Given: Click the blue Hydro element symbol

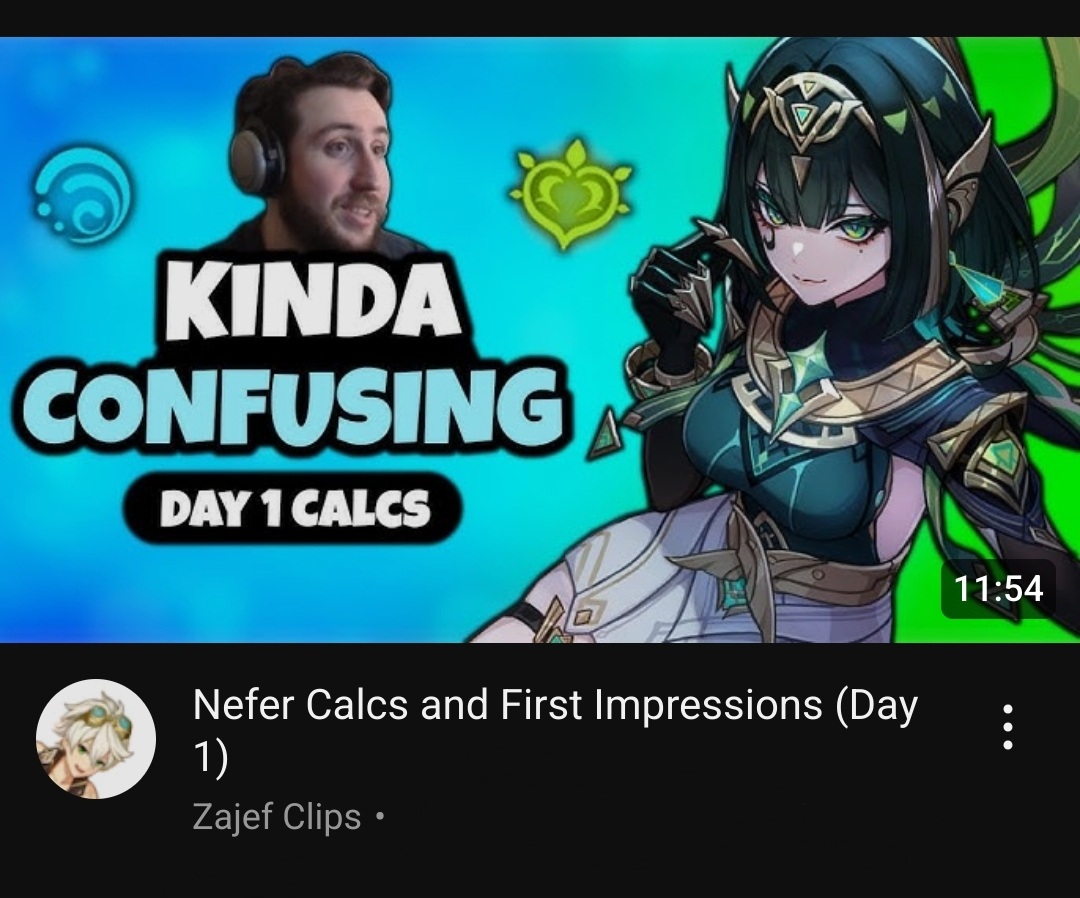Looking at the screenshot, I should click(81, 195).
